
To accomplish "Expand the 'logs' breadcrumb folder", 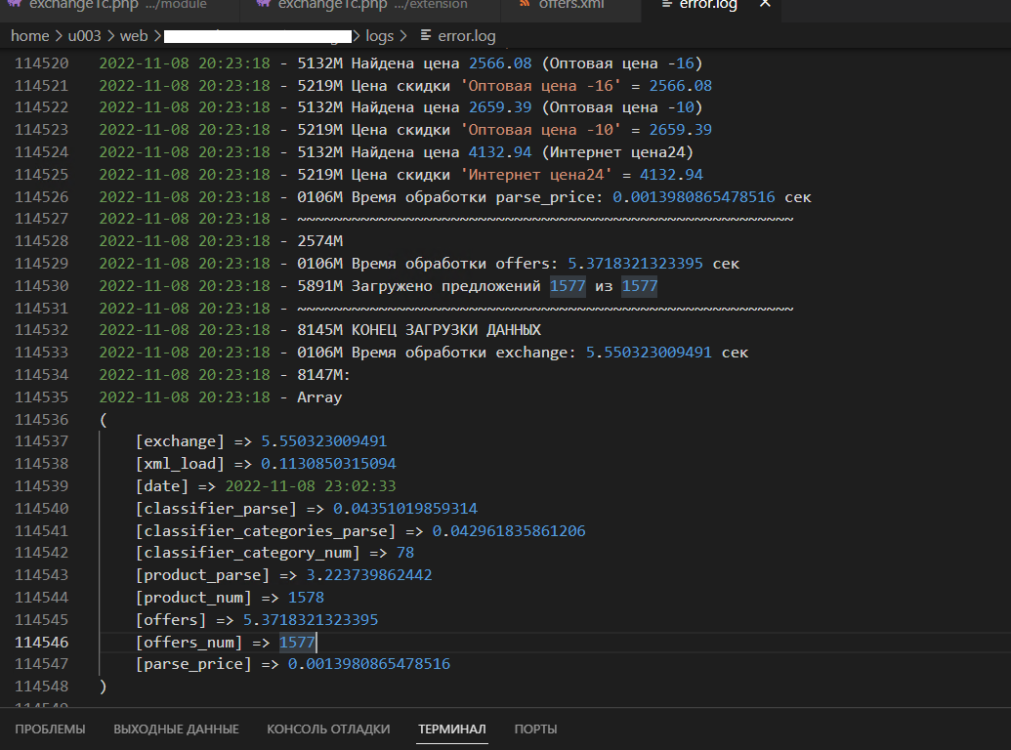I will coord(380,36).
